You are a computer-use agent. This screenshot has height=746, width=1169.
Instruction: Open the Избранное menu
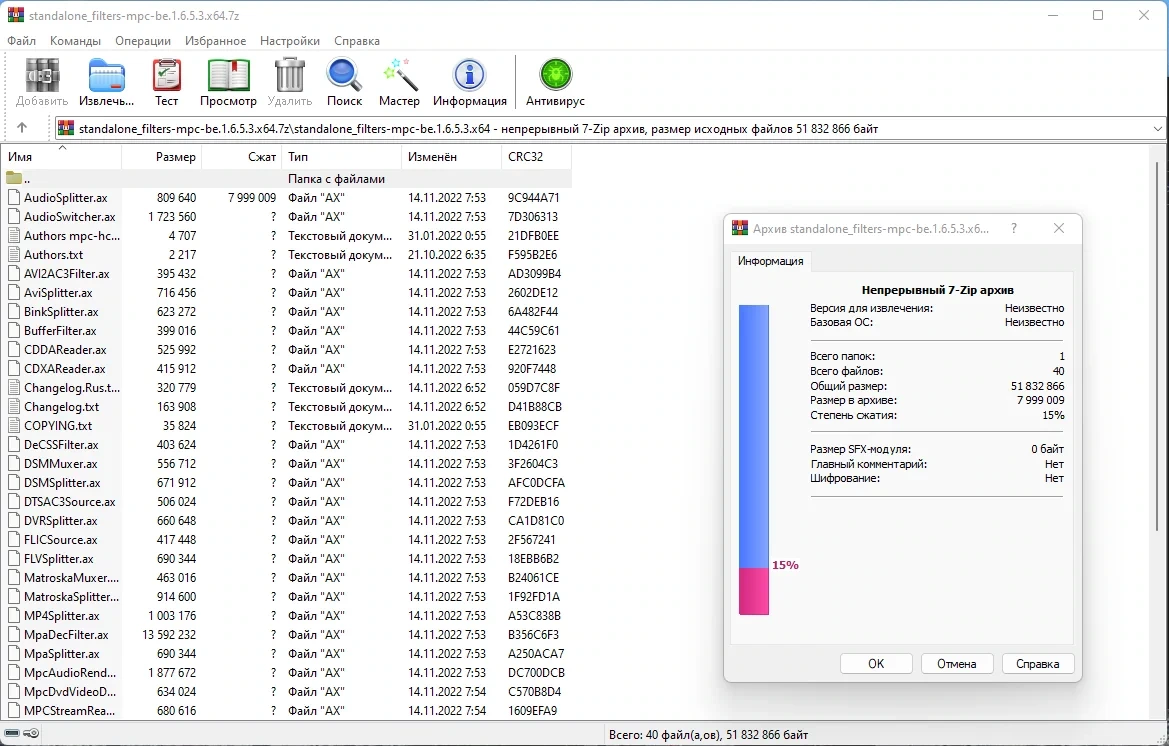215,41
